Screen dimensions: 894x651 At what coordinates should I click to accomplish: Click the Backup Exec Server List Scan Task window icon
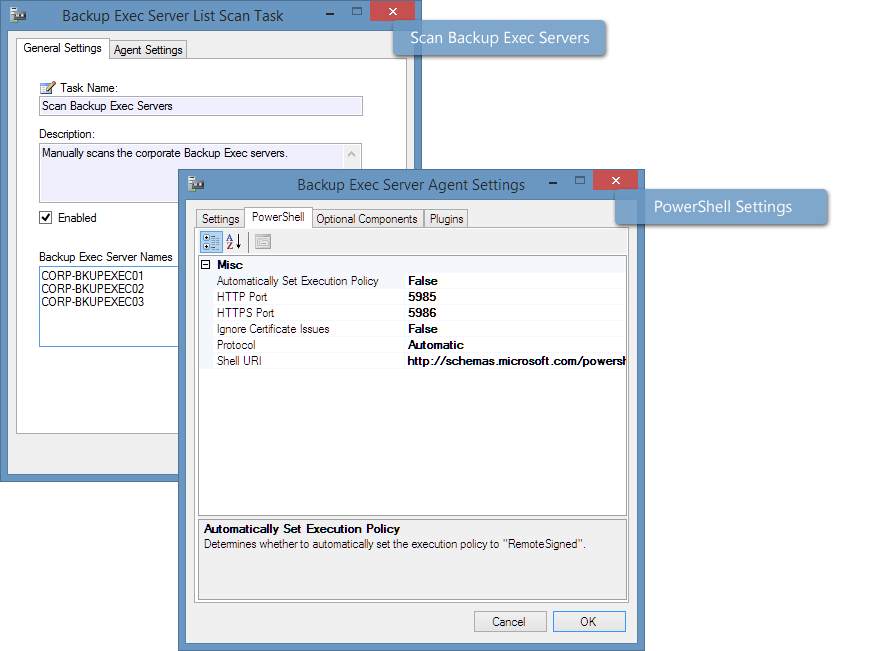[18, 15]
